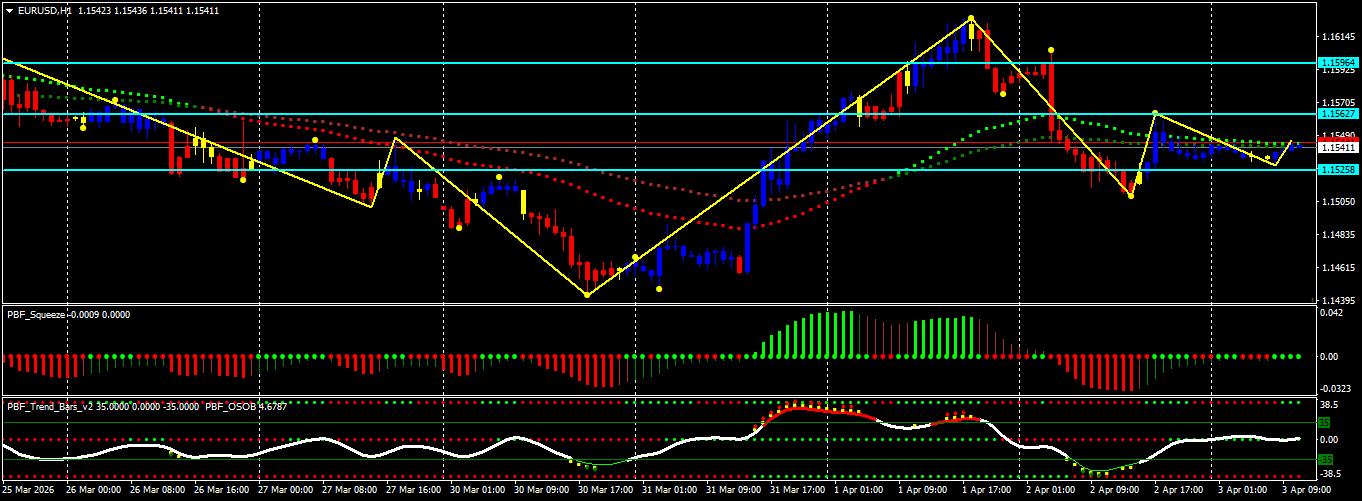Screen dimensions: 1362x501
Task: Click the small triangle beside EURUSD,H1 title
Action: (9, 10)
